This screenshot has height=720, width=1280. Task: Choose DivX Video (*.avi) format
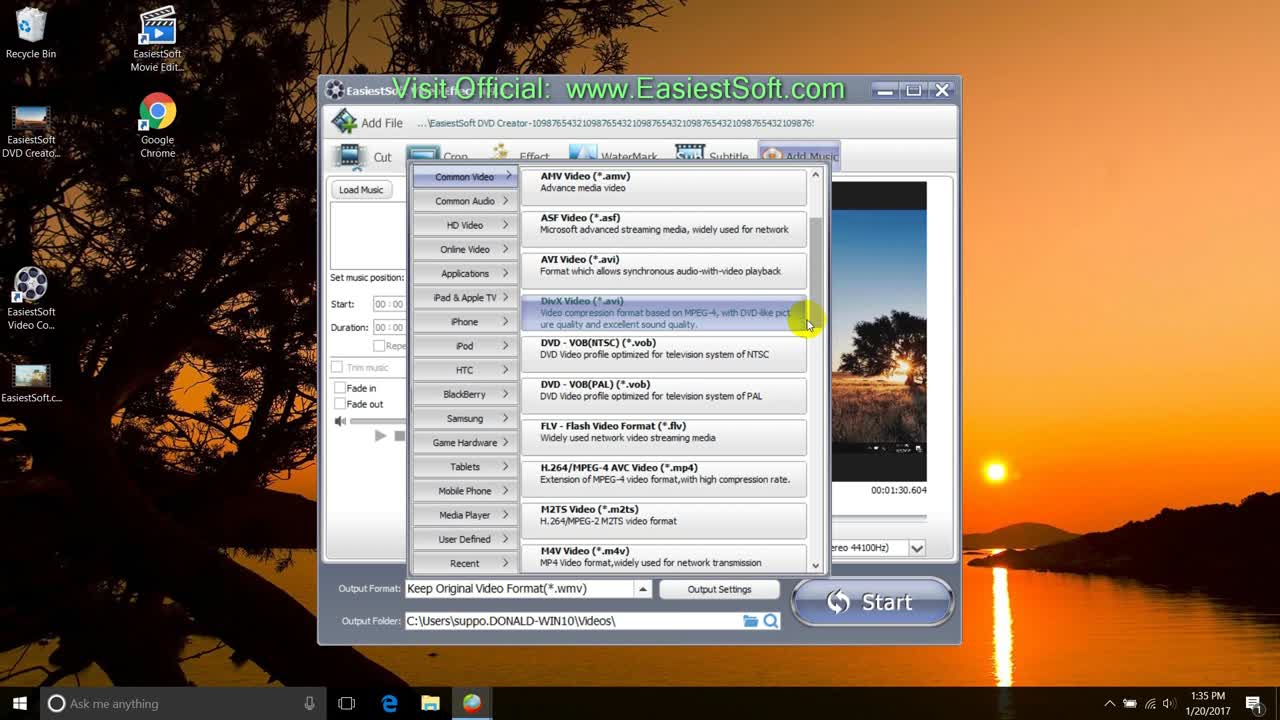[x=663, y=312]
